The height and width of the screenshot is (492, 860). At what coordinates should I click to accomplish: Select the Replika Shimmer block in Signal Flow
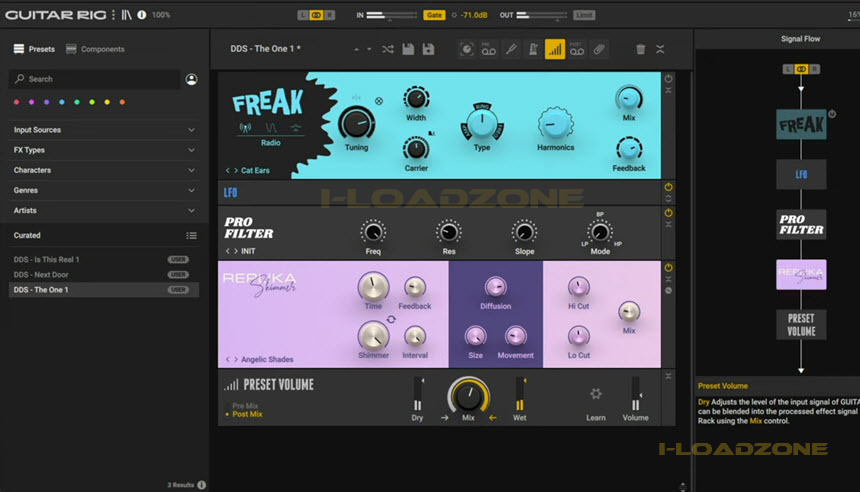[x=801, y=274]
